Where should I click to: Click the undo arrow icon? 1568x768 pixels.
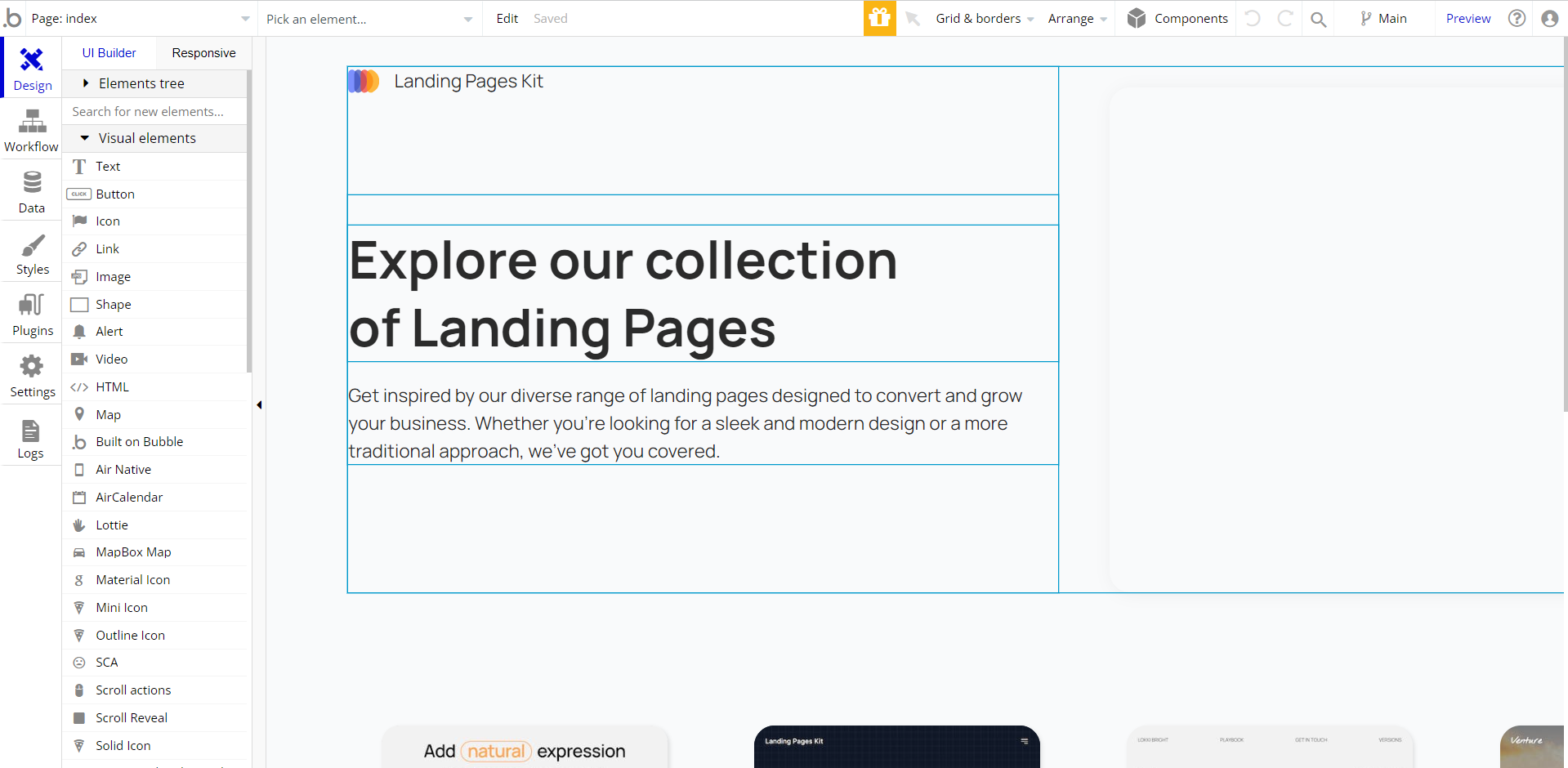(1253, 18)
